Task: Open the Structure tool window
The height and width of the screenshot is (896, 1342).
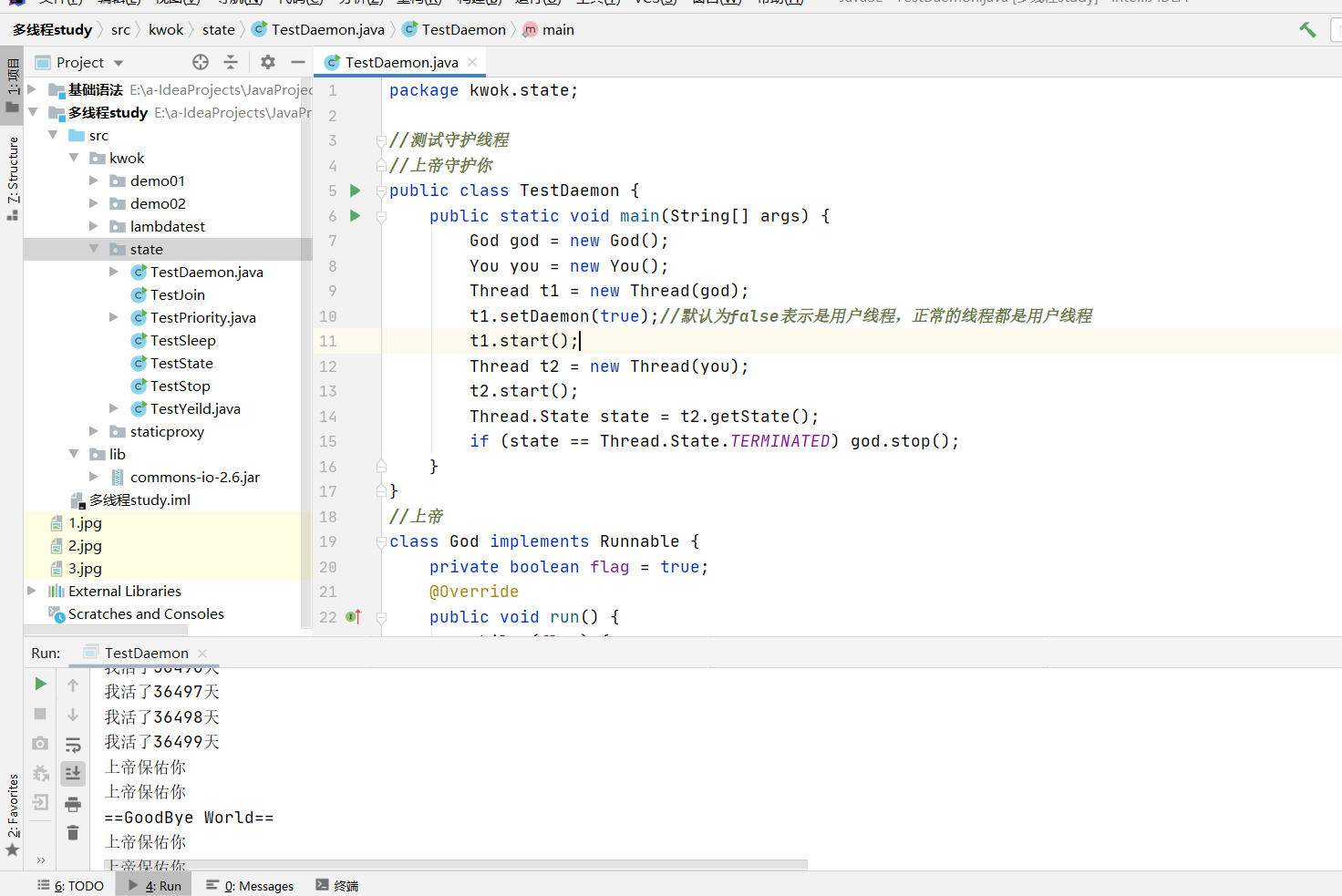Action: tap(12, 178)
